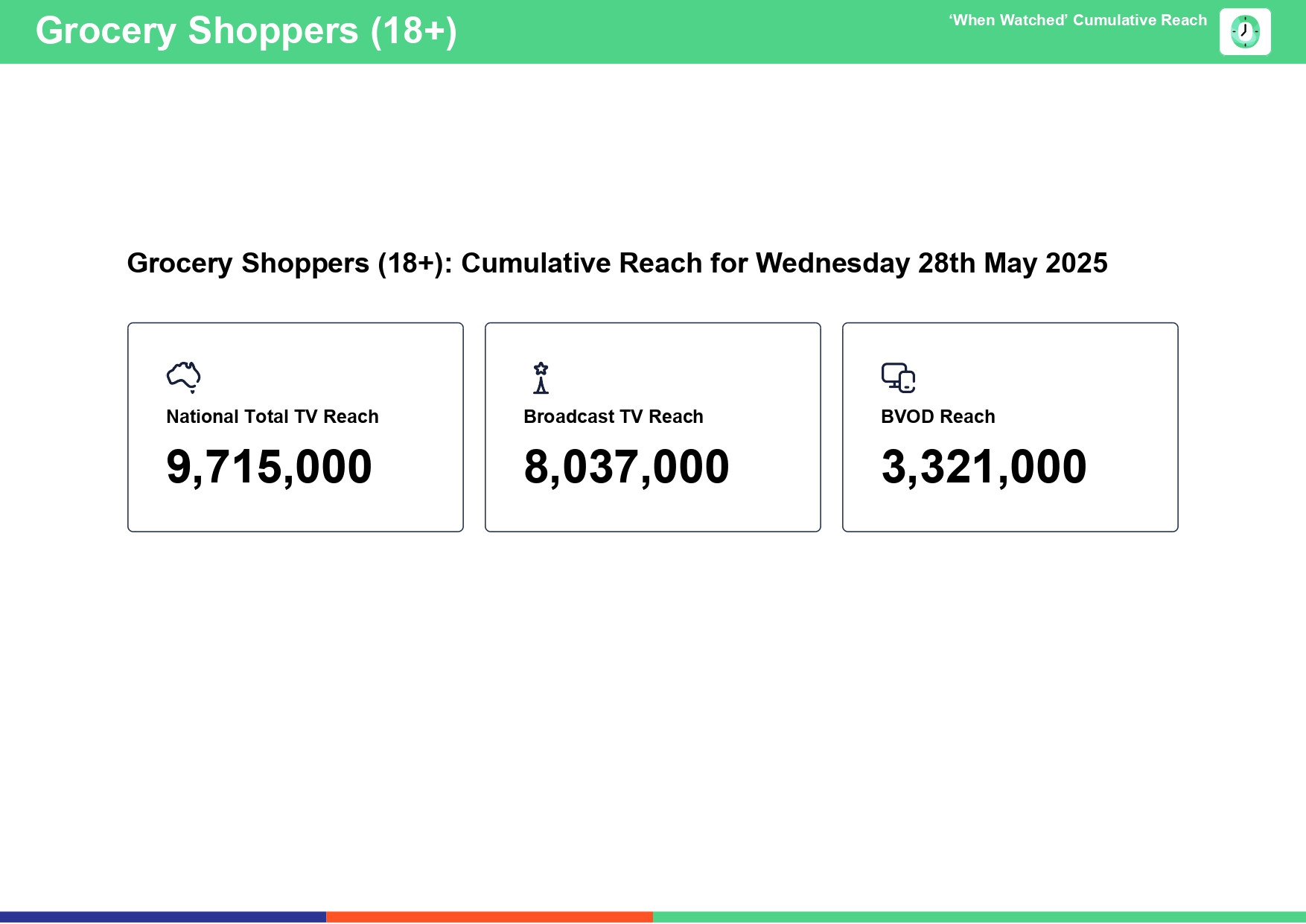Click the blue segment of footer bar
The image size is (1306, 924).
click(163, 917)
